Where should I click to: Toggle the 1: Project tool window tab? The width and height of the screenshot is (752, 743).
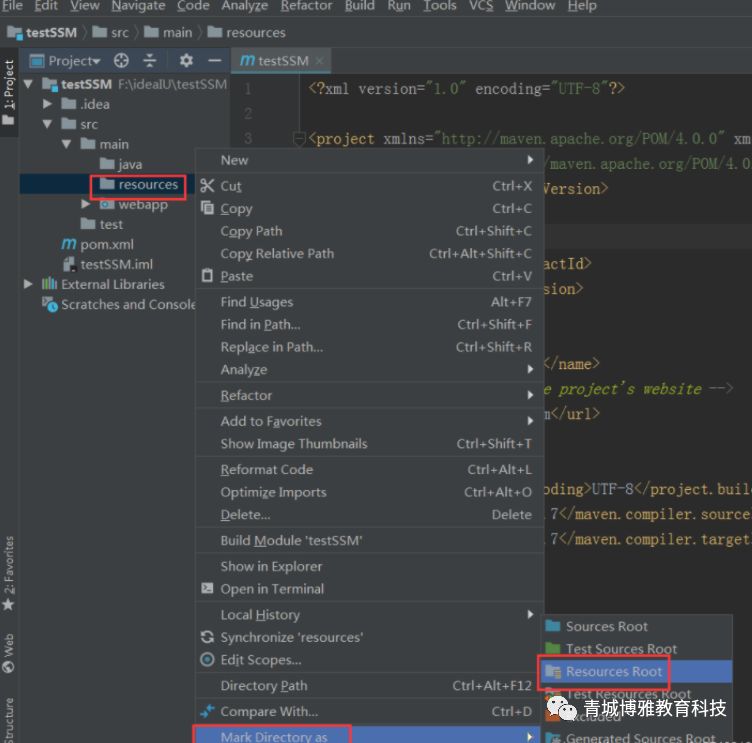(x=8, y=92)
